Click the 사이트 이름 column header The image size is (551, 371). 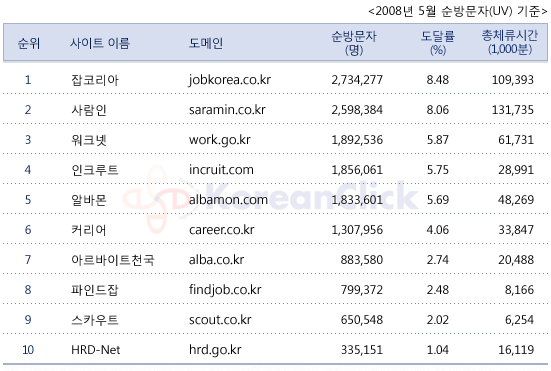[x=100, y=43]
